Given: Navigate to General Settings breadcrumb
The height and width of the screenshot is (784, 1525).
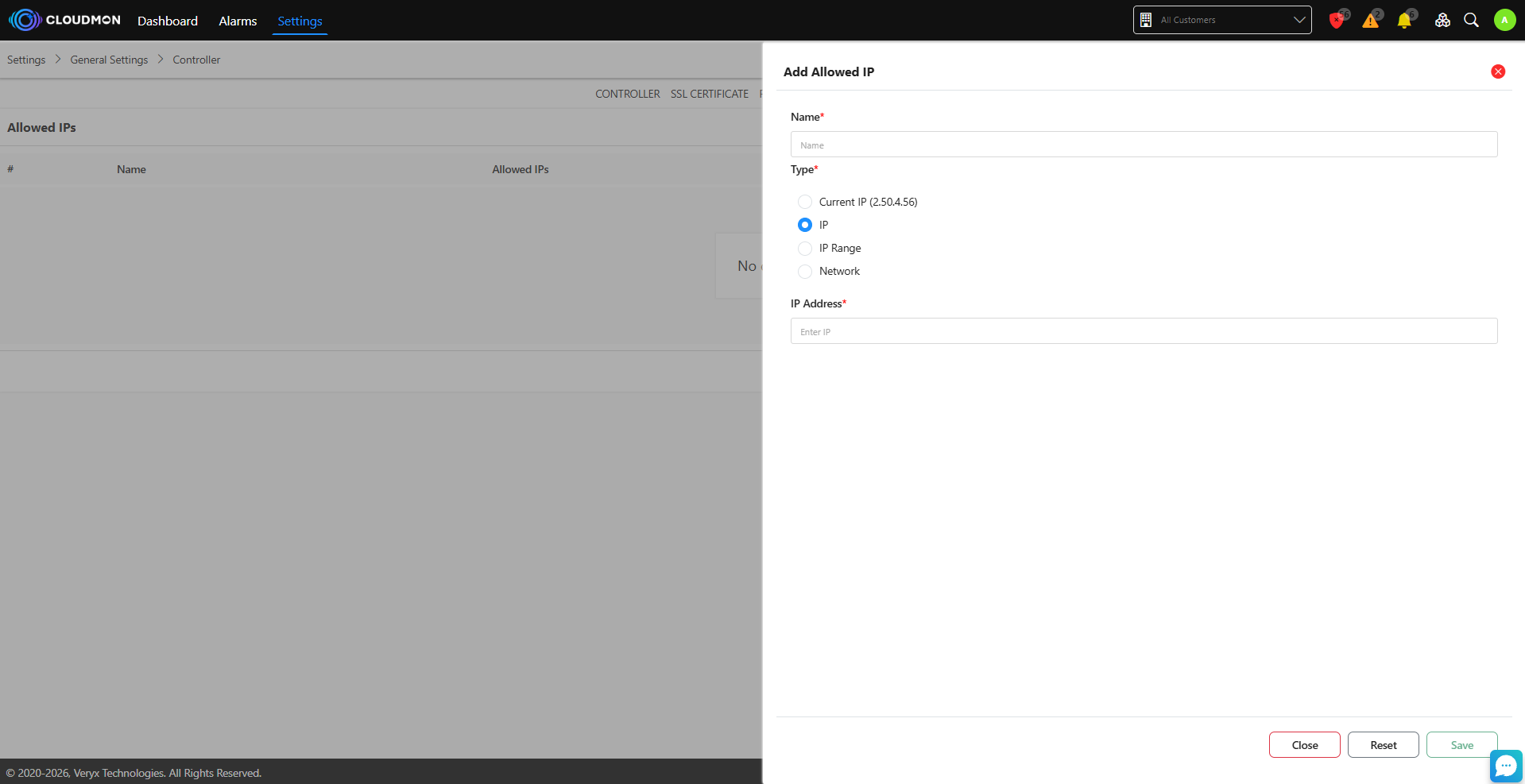Looking at the screenshot, I should 109,60.
